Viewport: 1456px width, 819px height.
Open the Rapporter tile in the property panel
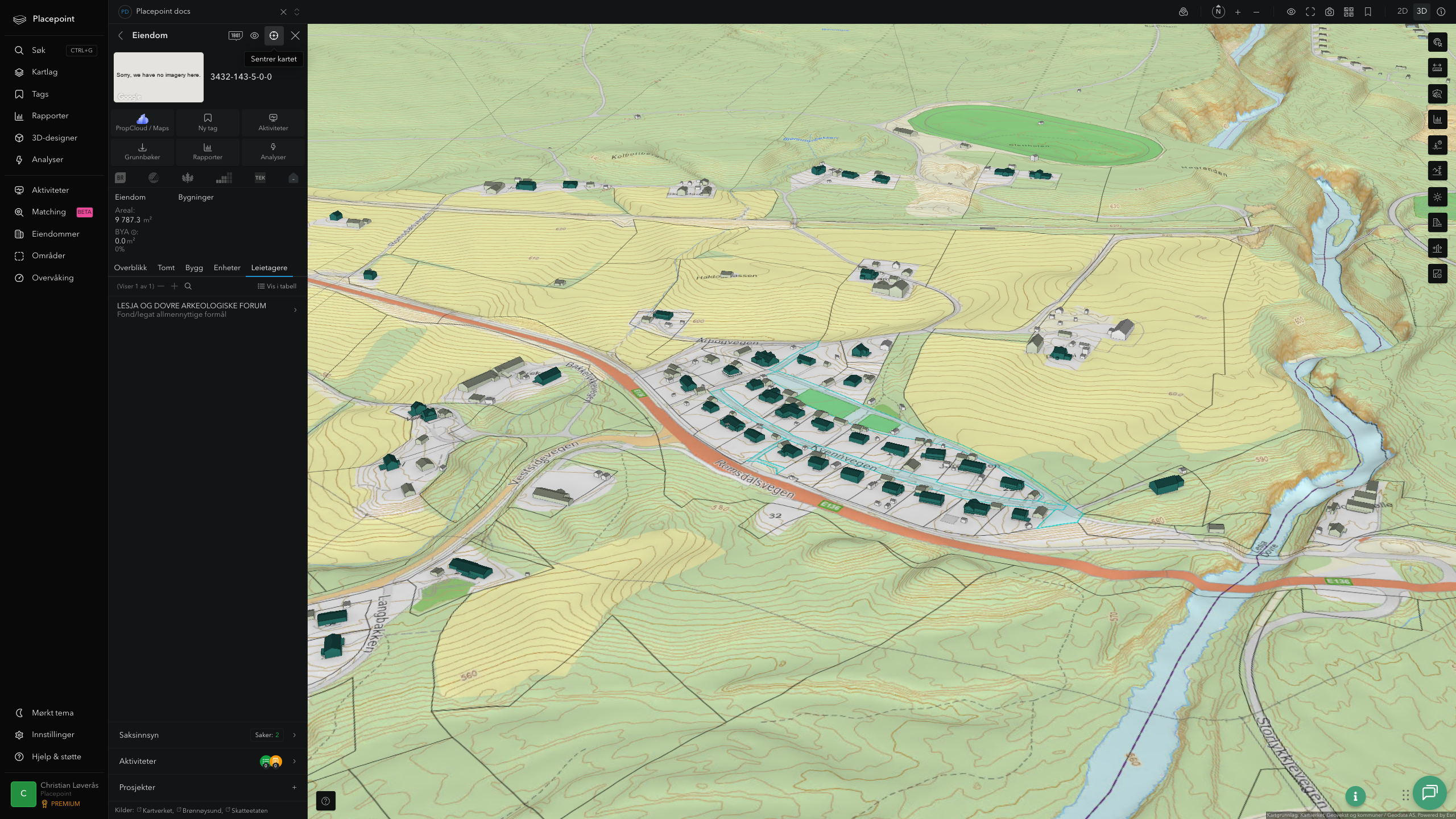coord(208,151)
